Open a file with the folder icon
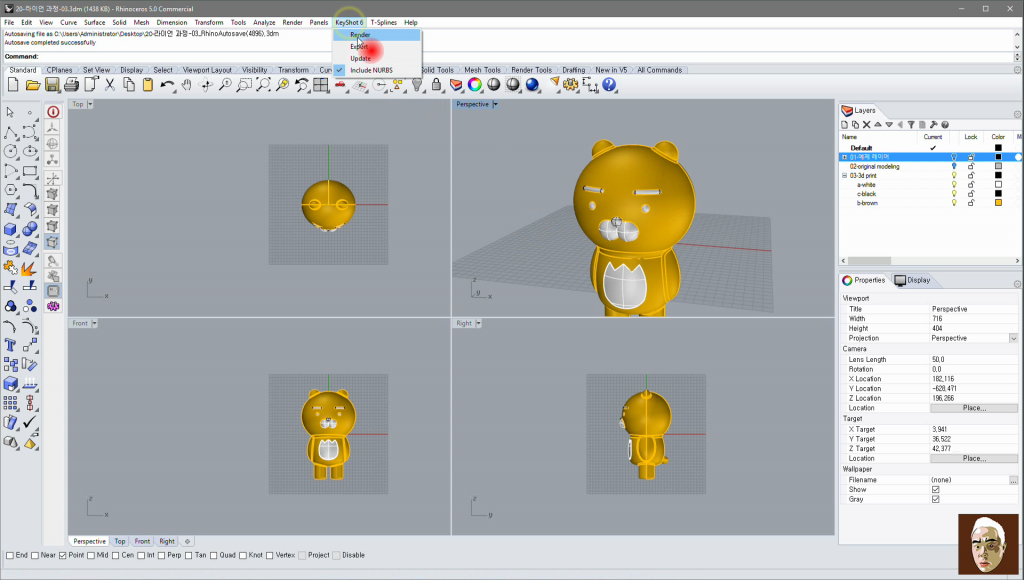Image resolution: width=1024 pixels, height=580 pixels. [x=33, y=85]
